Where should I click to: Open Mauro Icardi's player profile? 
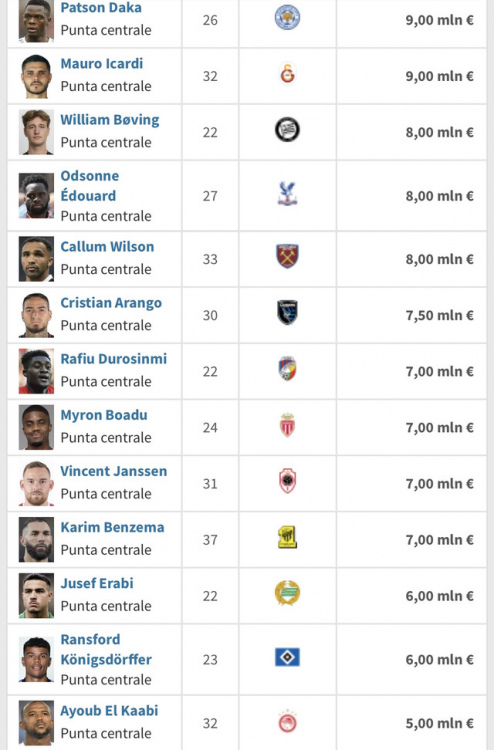(x=102, y=64)
